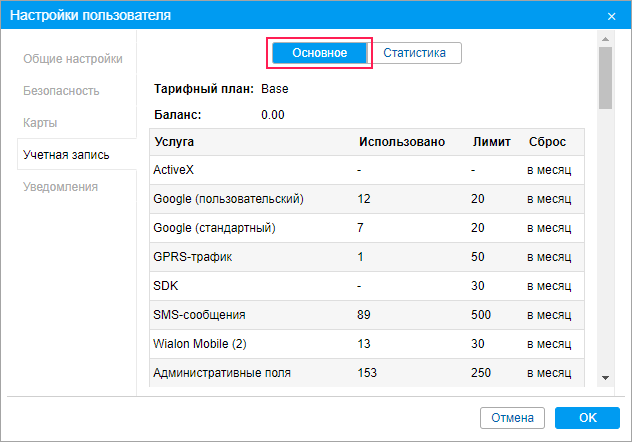Switch to the Статистика view
The width and height of the screenshot is (632, 442).
(414, 53)
